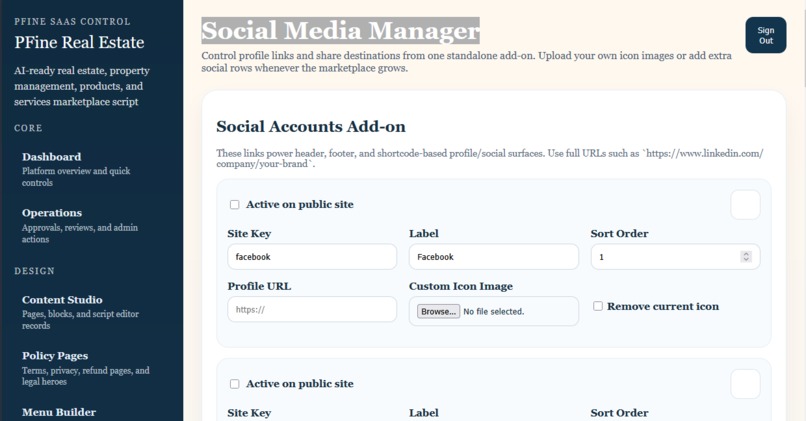Click Browse... to choose a custom icon
The image size is (806, 421).
tap(438, 312)
